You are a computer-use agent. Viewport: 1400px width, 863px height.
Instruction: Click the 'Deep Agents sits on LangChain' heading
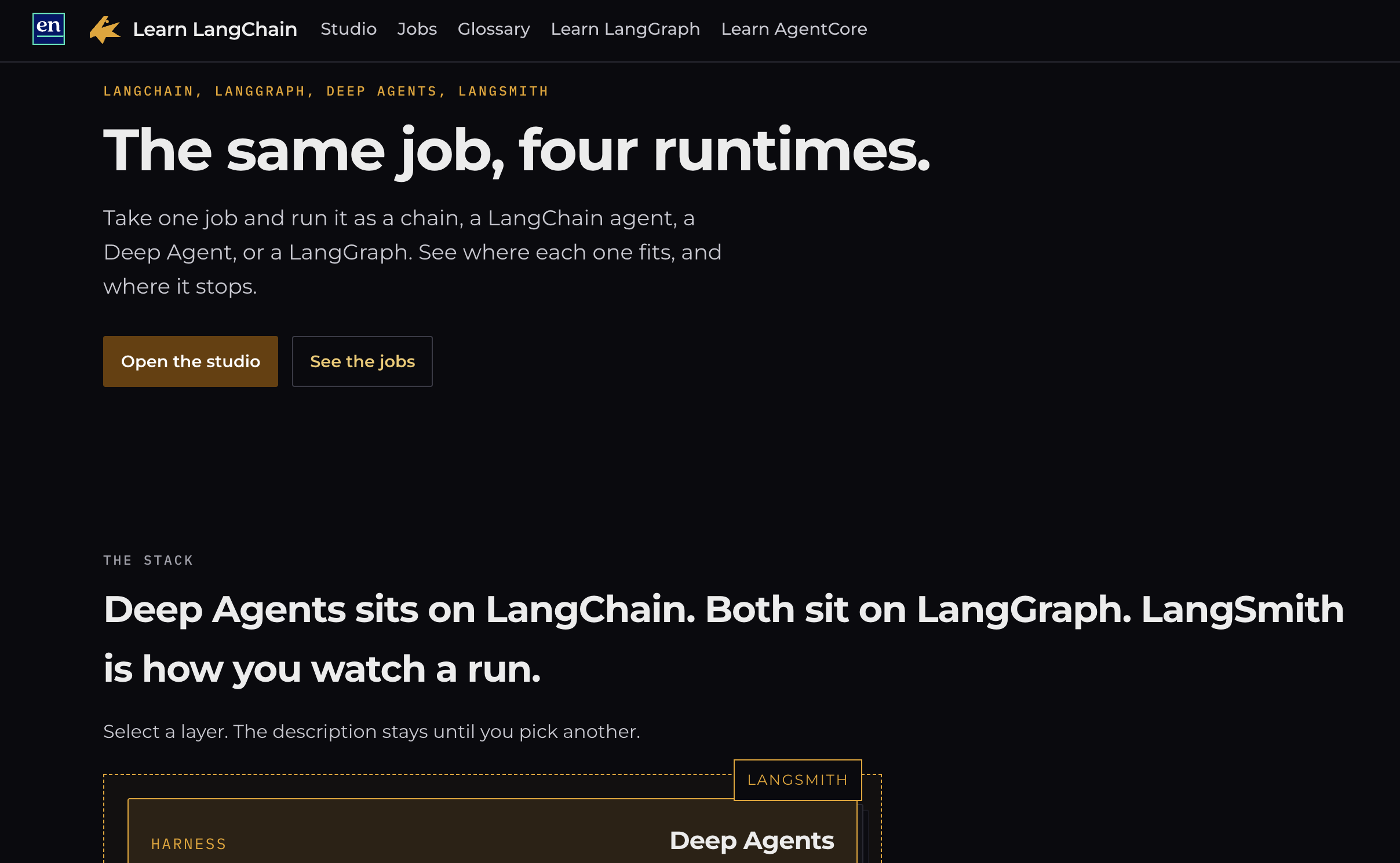(723, 639)
